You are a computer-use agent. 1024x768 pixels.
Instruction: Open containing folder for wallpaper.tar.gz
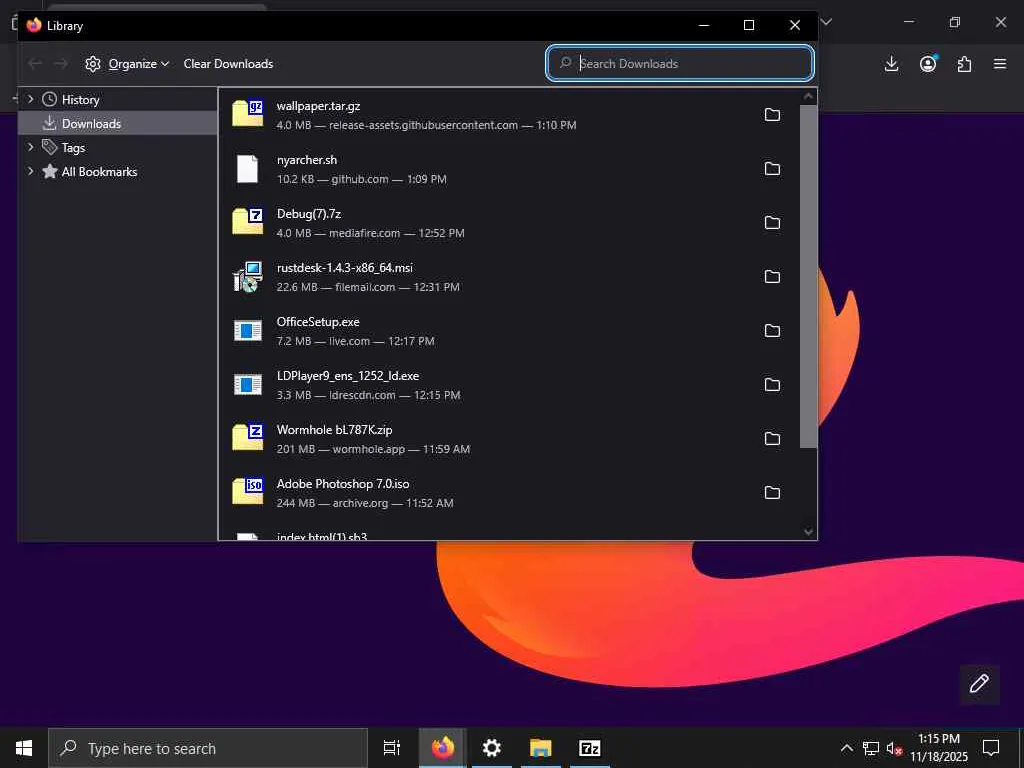[x=772, y=115]
